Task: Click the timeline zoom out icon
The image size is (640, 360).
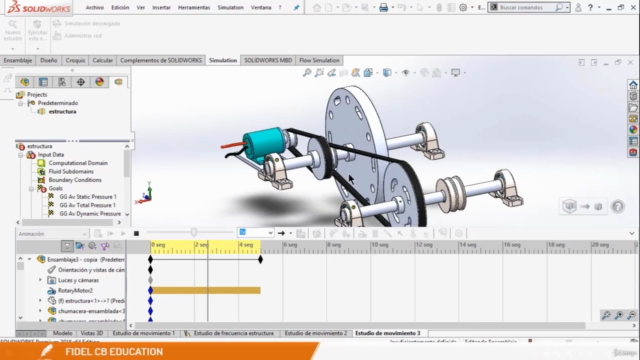Action: 631,315
